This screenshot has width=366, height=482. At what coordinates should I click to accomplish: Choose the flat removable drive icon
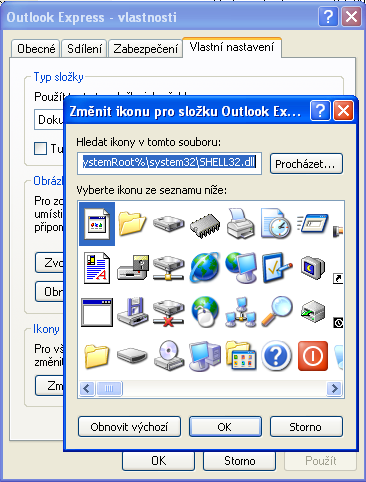point(133,356)
